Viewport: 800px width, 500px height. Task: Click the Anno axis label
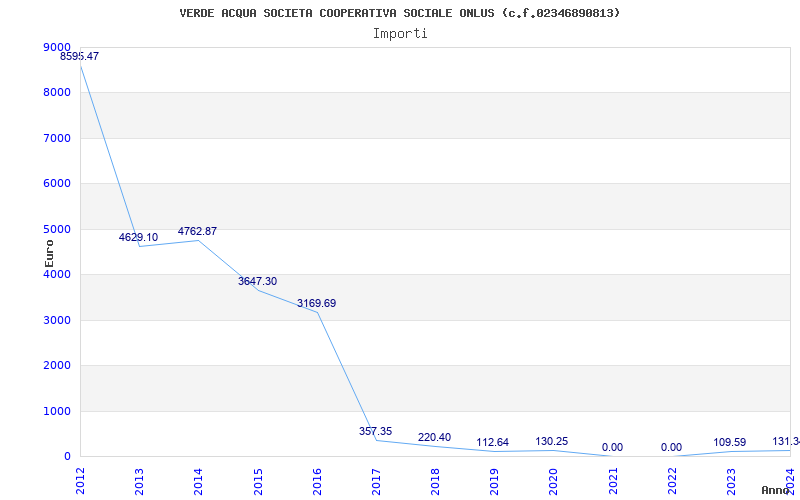[776, 490]
